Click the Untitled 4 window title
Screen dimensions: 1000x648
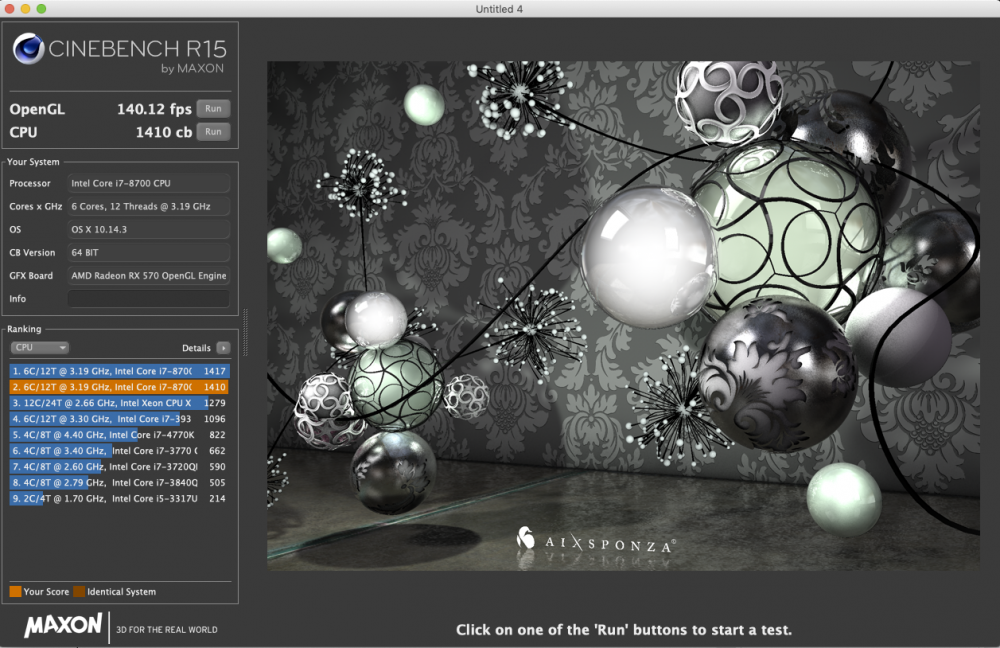tap(499, 9)
